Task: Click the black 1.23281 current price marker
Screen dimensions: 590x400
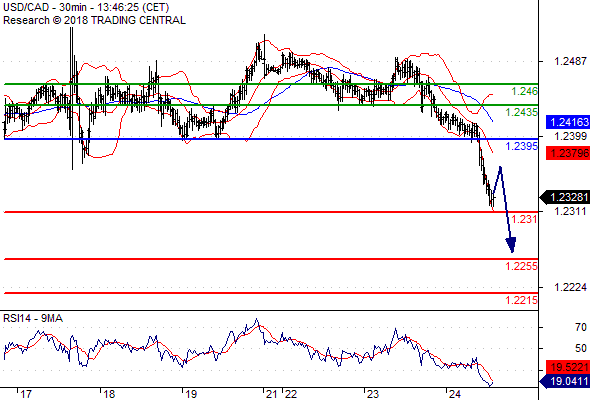Action: coord(565,197)
